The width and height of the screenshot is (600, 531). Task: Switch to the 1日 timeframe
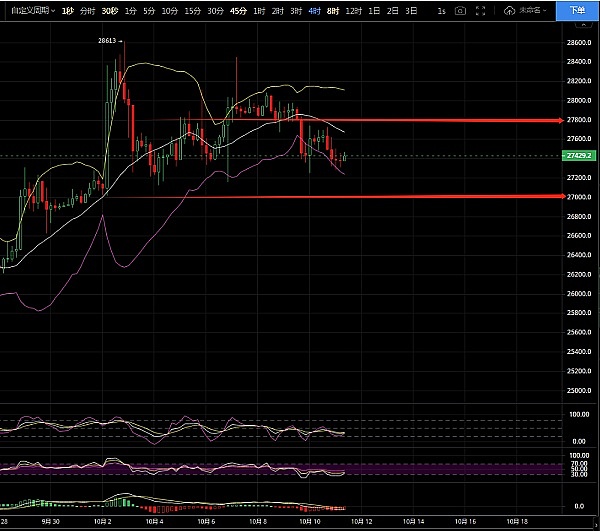pos(373,10)
